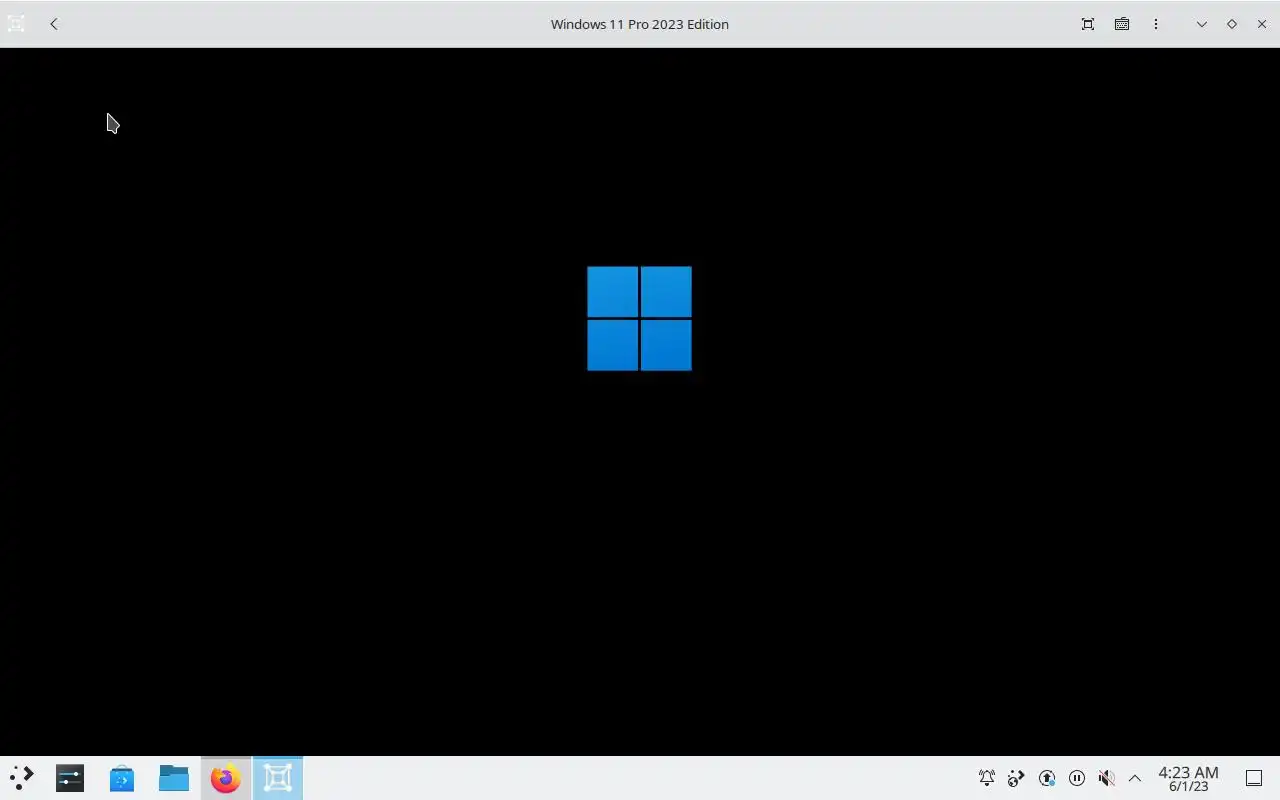
Task: Open the three-dot actions menu
Action: coord(1156,24)
